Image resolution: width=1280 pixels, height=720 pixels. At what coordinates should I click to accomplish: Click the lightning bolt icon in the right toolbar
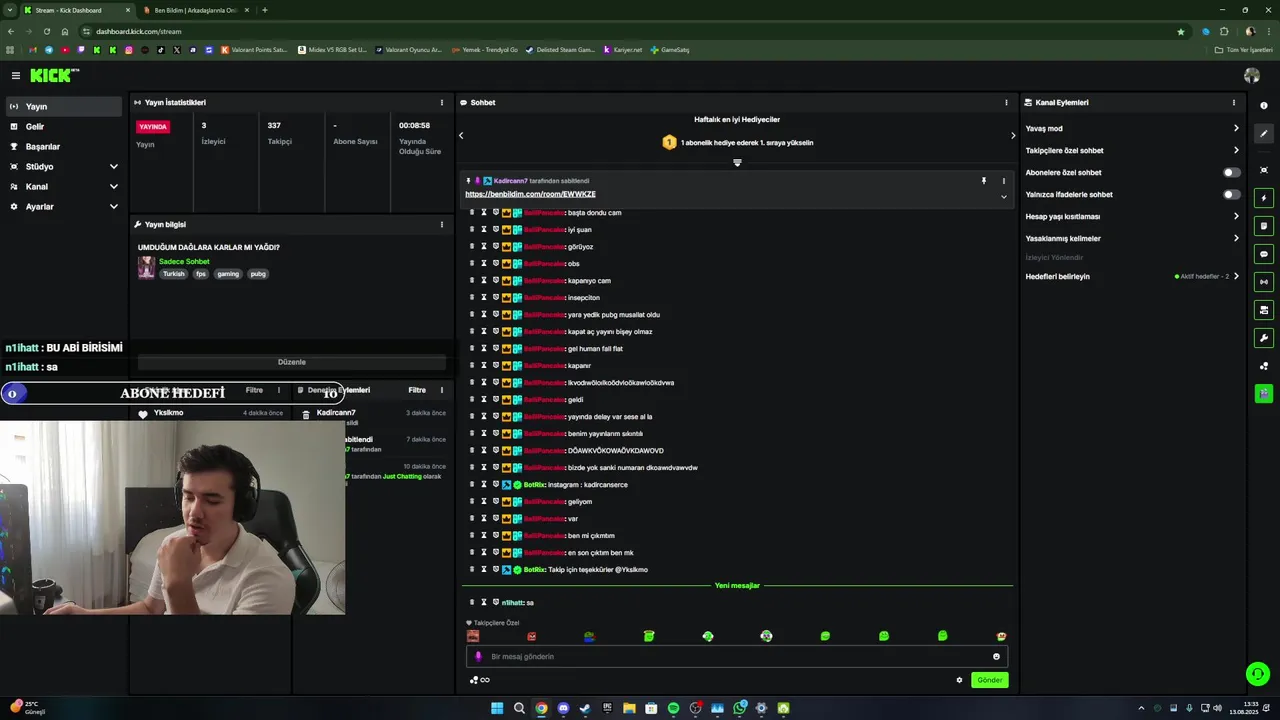tap(1264, 198)
